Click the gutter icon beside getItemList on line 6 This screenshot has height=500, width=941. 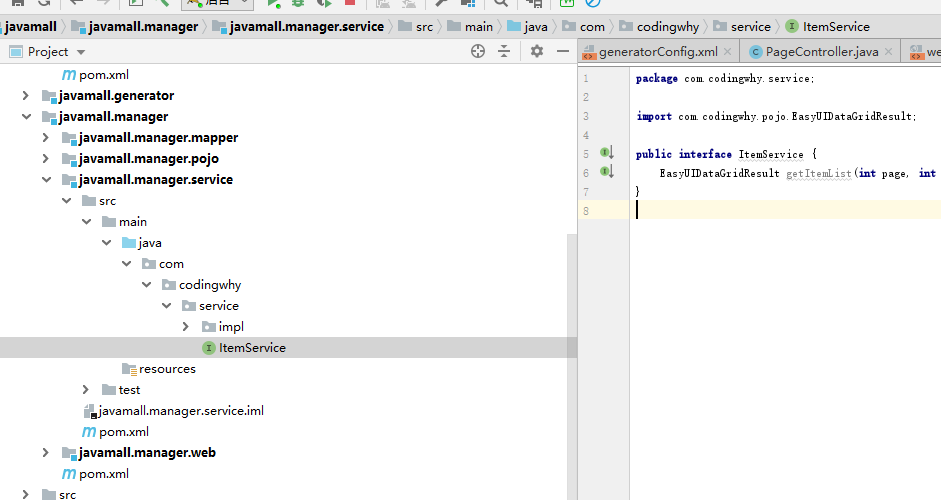(x=606, y=172)
